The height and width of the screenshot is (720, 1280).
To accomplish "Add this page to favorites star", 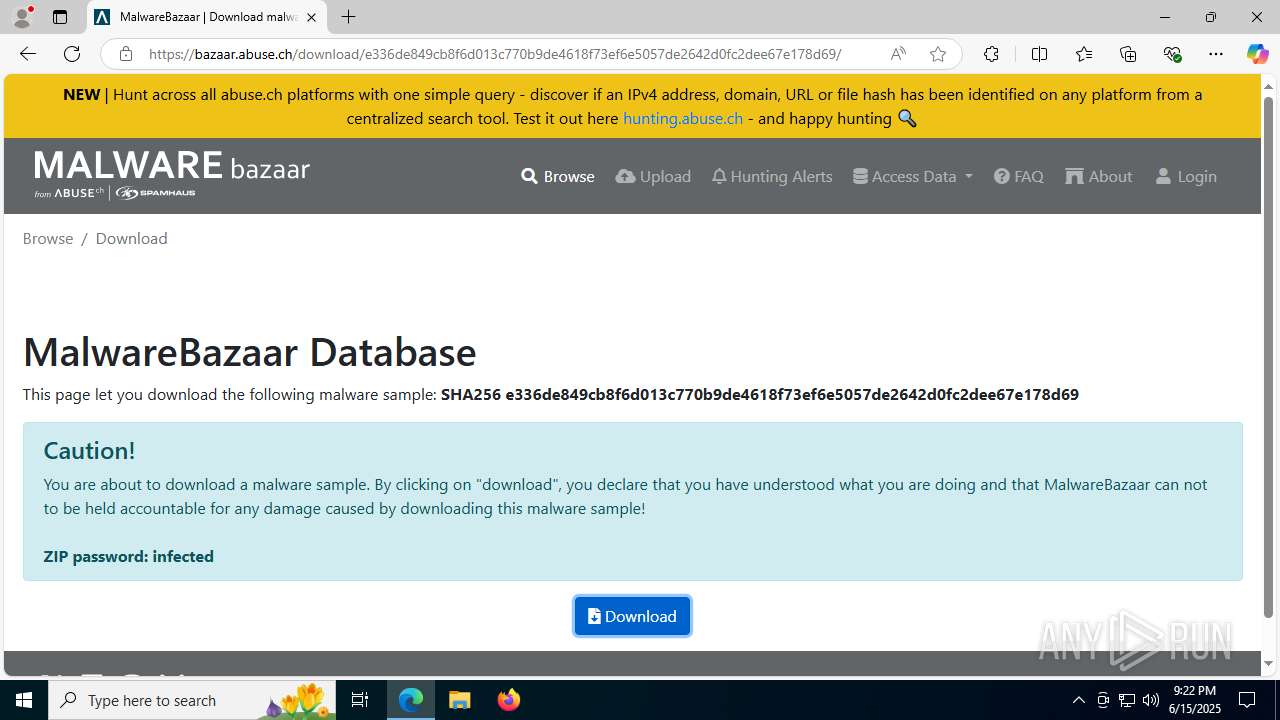I will point(938,54).
